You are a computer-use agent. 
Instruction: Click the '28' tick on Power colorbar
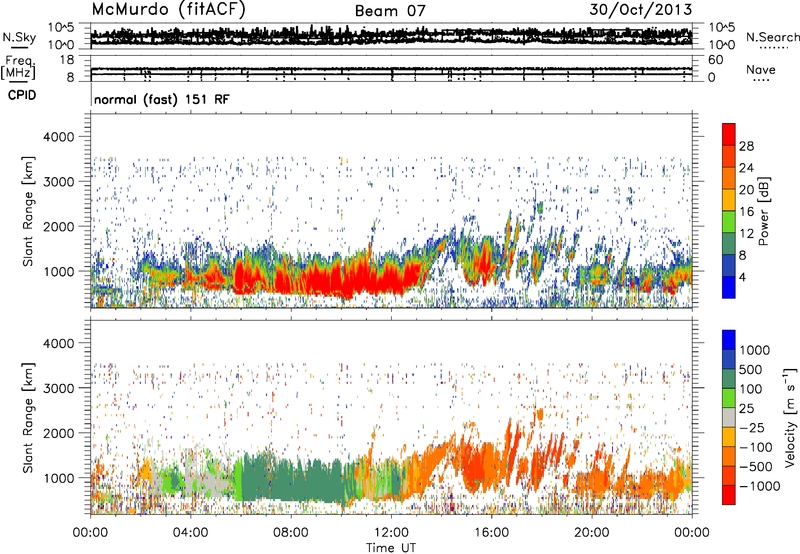[746, 146]
